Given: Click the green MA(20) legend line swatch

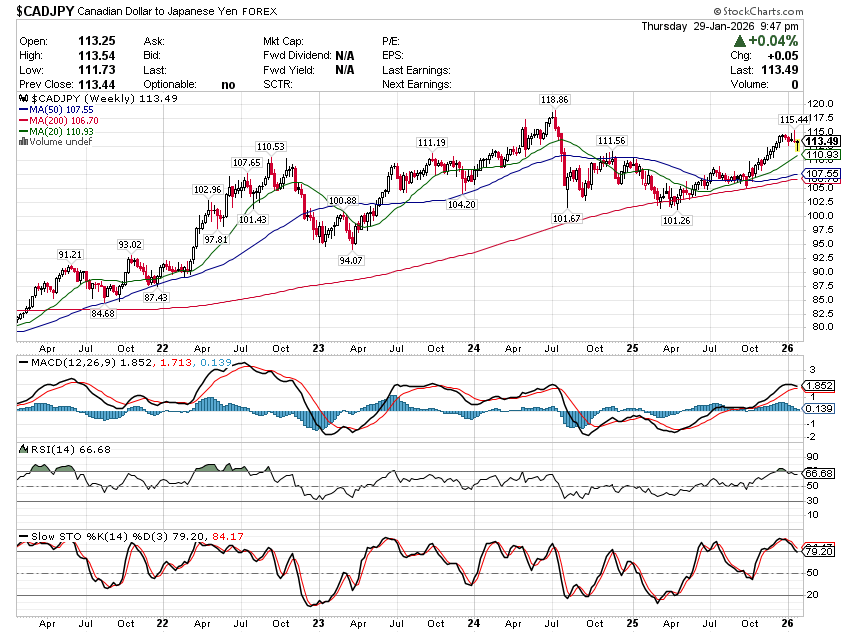Looking at the screenshot, I should [x=23, y=131].
